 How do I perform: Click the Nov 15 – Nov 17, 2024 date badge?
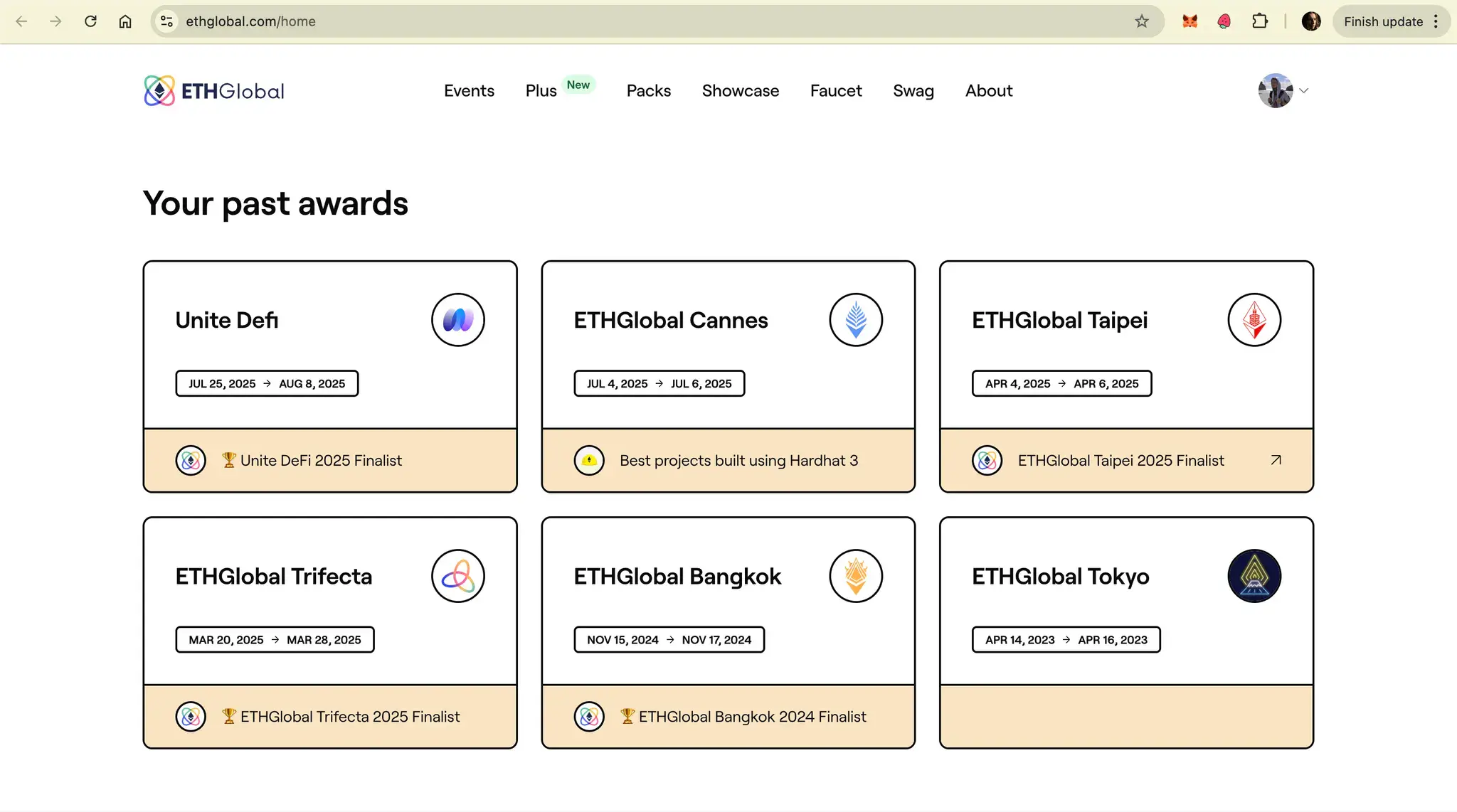tap(669, 639)
